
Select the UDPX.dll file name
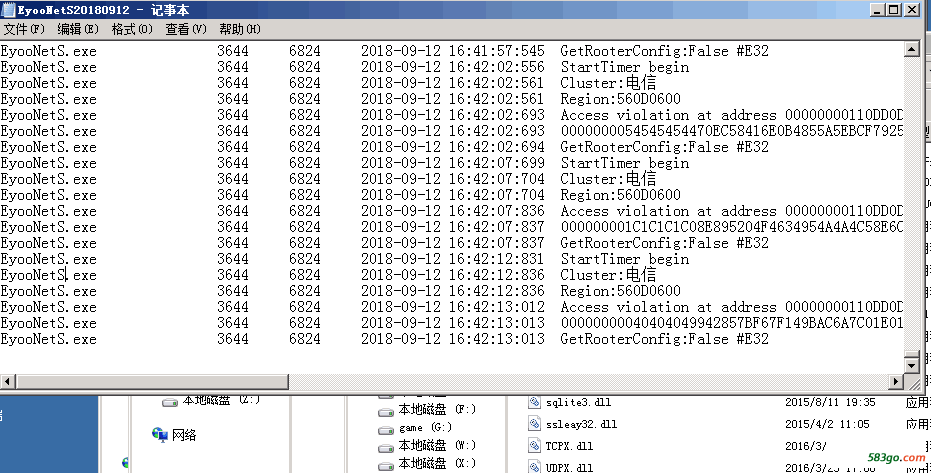point(570,467)
